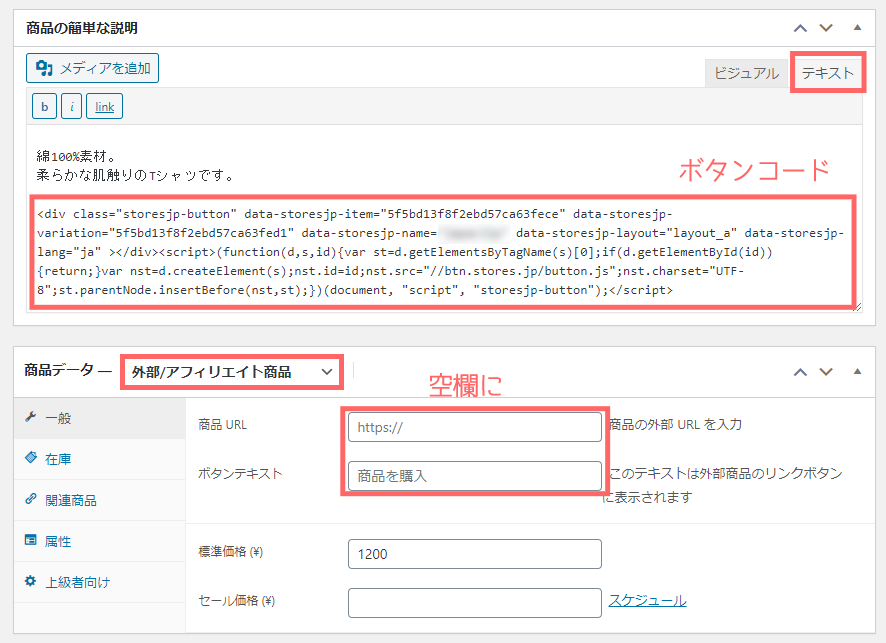Switch to the テキスト editor tab
This screenshot has width=886, height=643.
tap(827, 73)
